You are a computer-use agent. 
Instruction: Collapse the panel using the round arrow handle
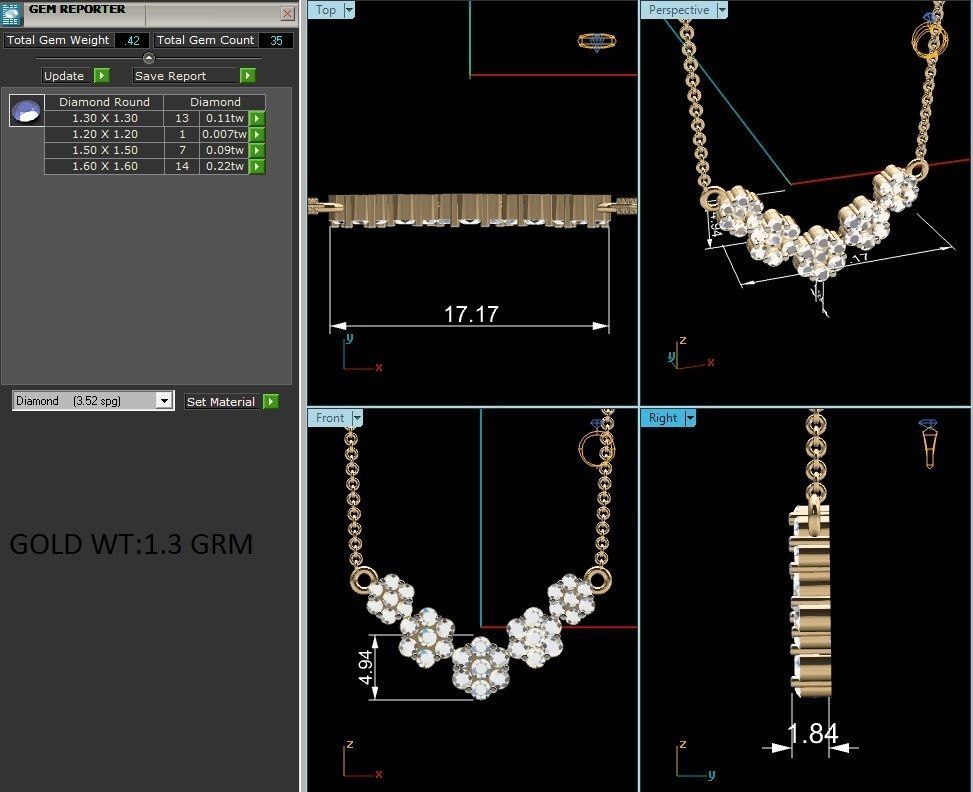point(149,58)
